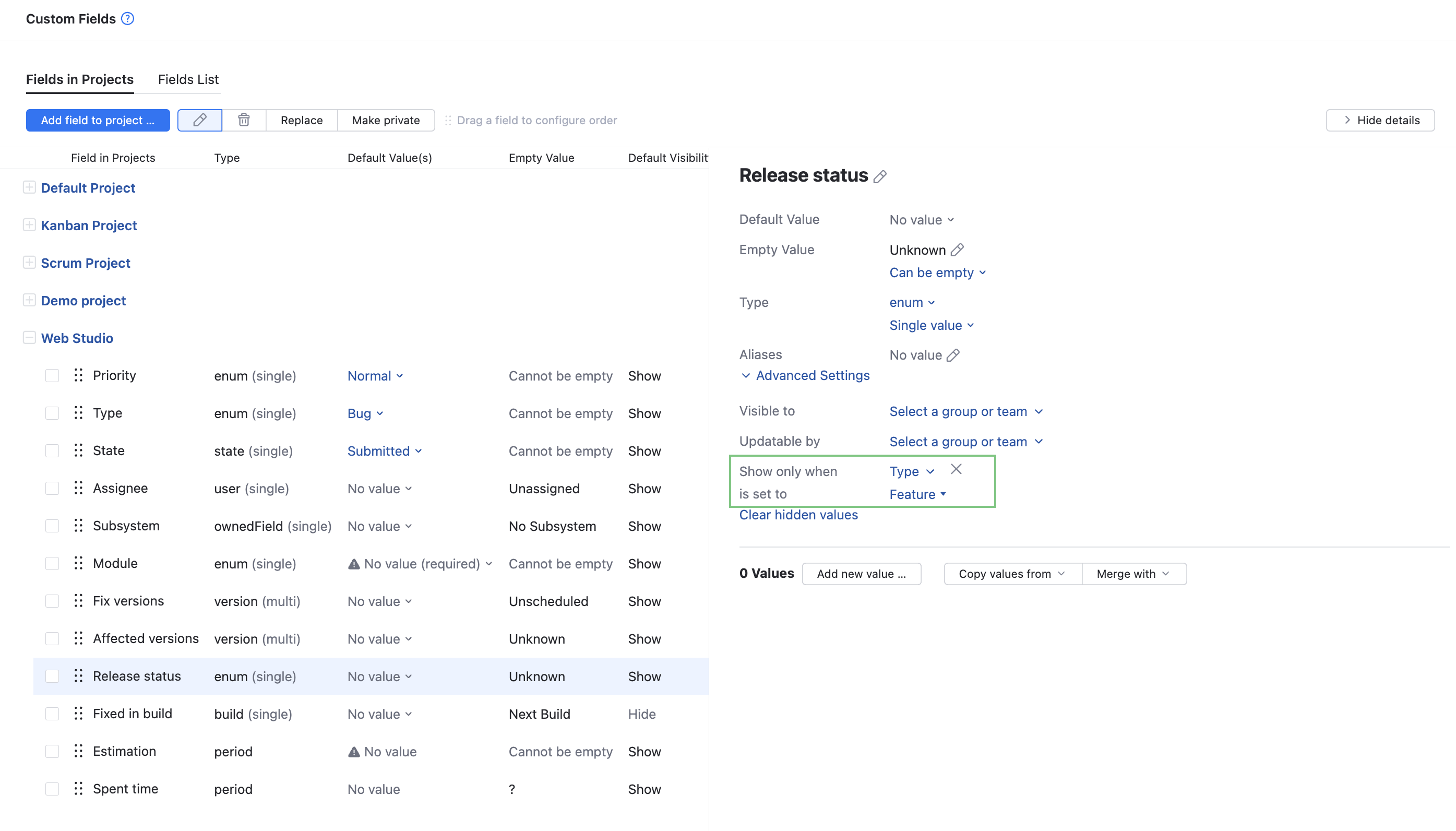Edit the Unknown empty value pencil icon
This screenshot has height=831, width=1456.
coord(957,250)
